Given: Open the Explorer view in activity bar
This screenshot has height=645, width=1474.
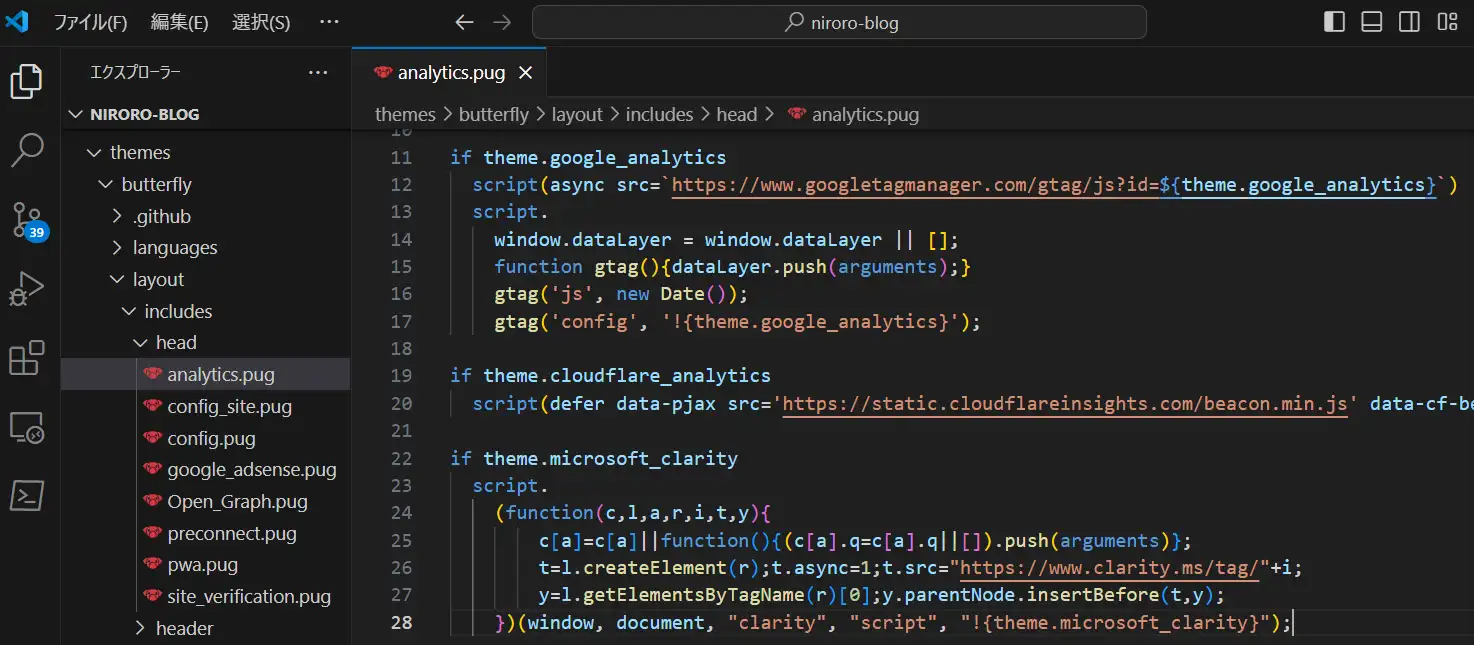Looking at the screenshot, I should coord(27,82).
